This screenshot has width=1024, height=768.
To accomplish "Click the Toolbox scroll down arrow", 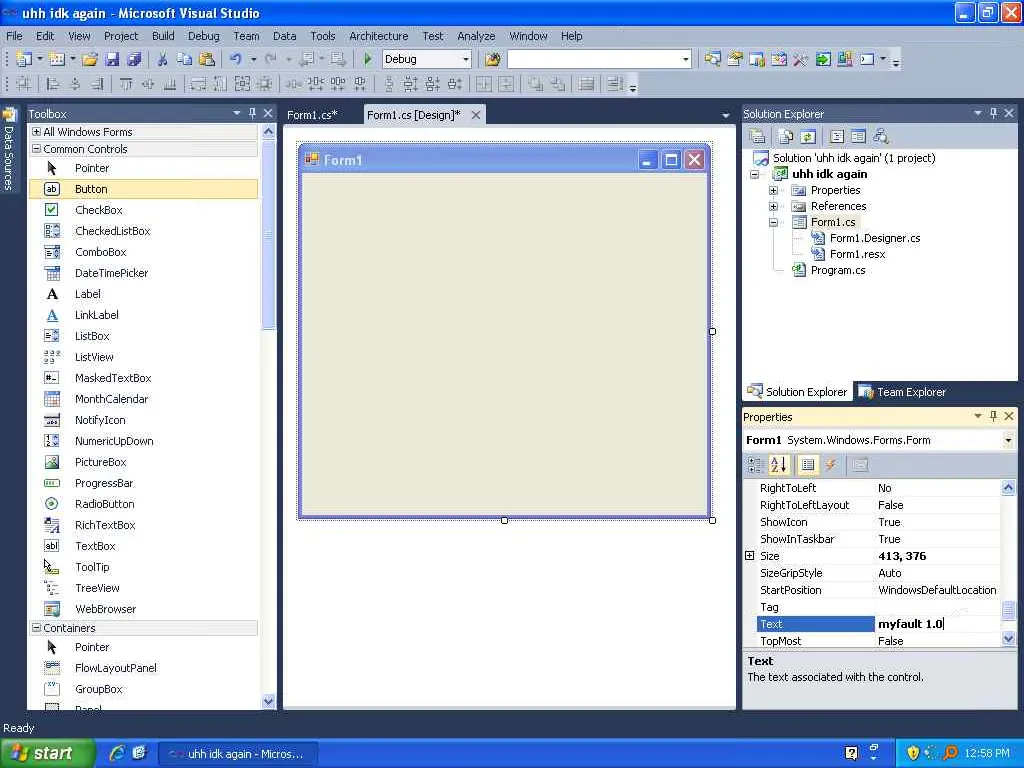I will 268,701.
